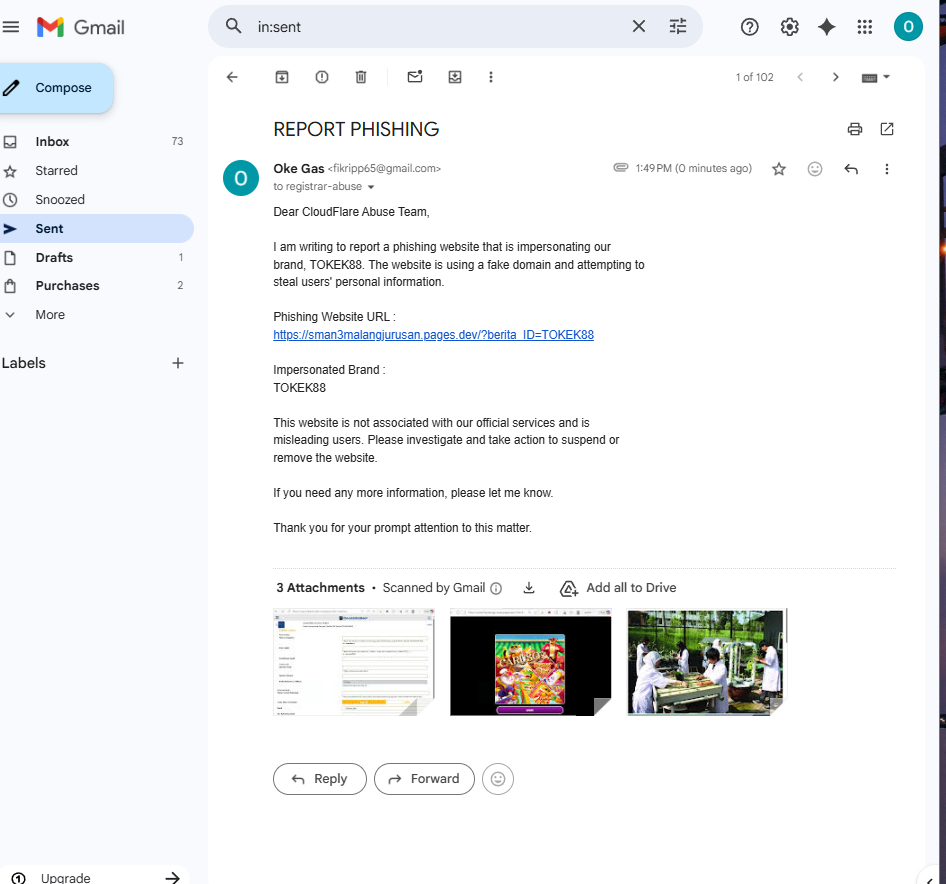This screenshot has height=884, width=946.
Task: Go back to the Sent list
Action: tap(232, 77)
